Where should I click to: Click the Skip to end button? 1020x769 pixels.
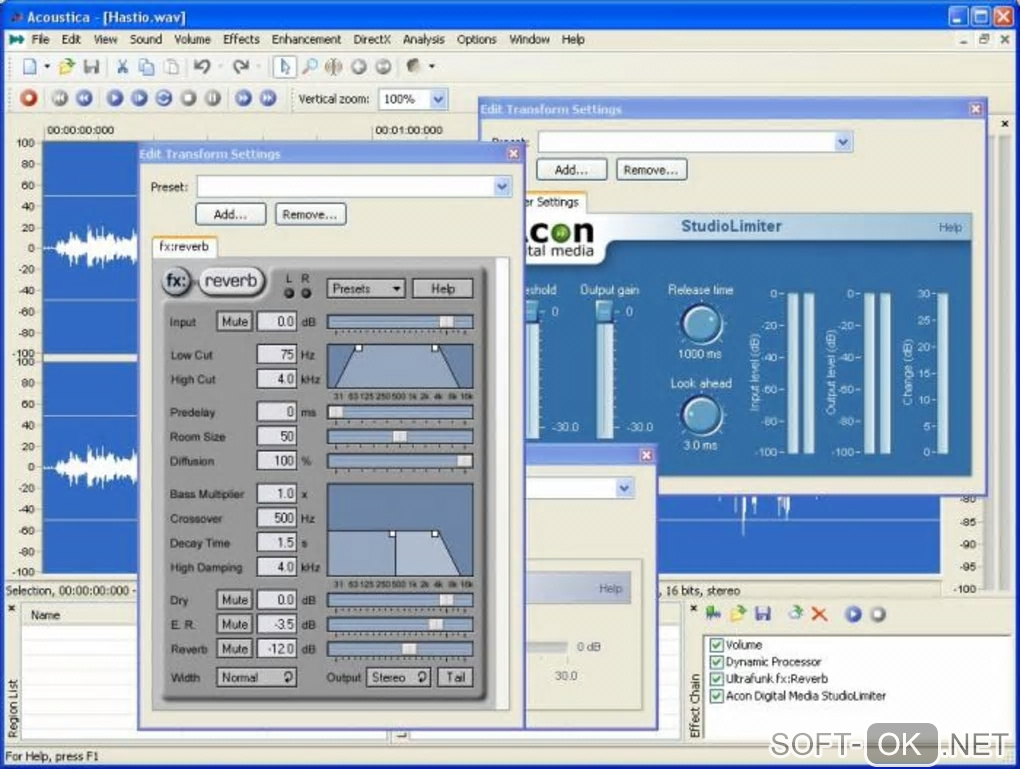click(x=268, y=98)
